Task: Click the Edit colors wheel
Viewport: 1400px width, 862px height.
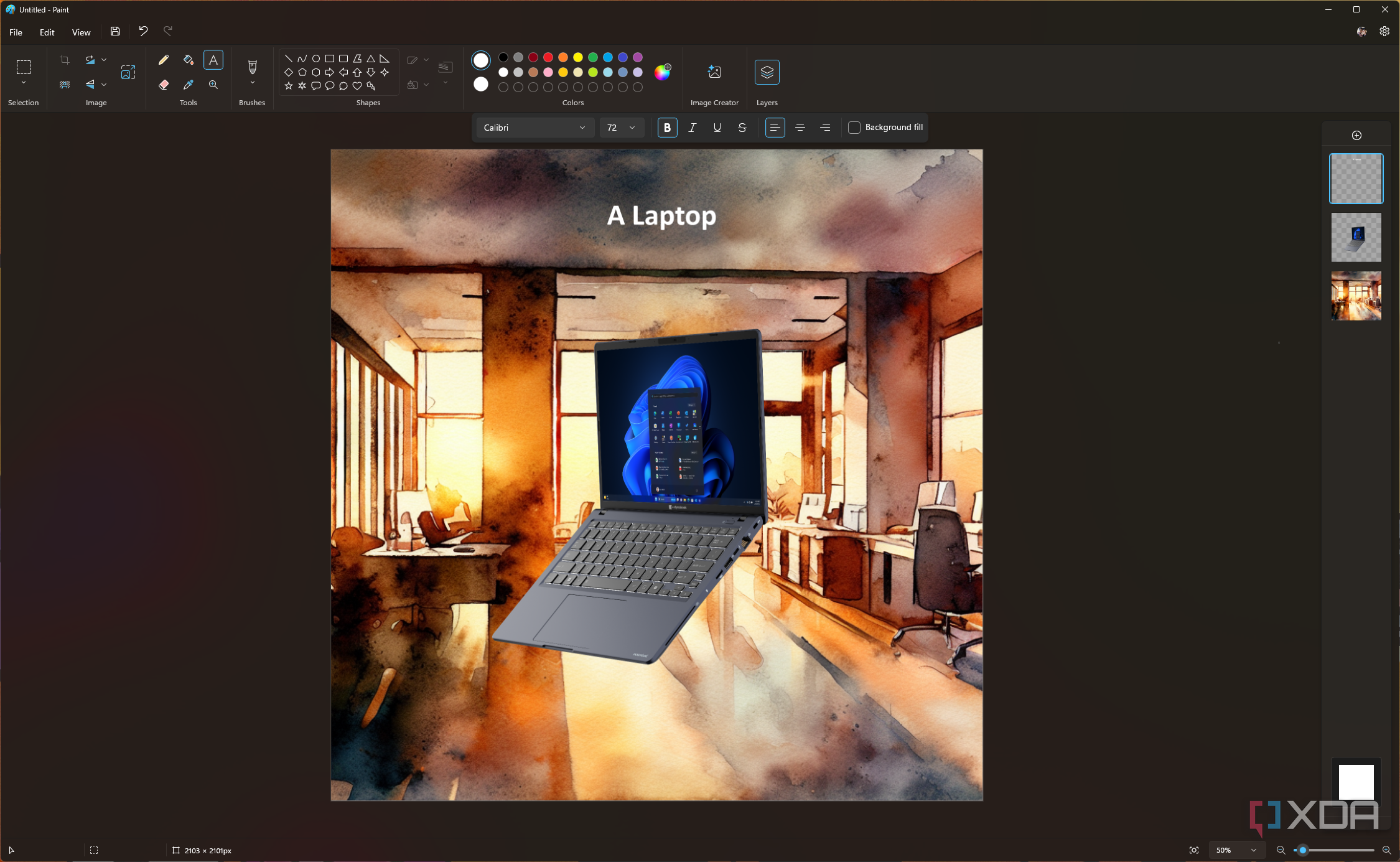Action: (x=662, y=72)
